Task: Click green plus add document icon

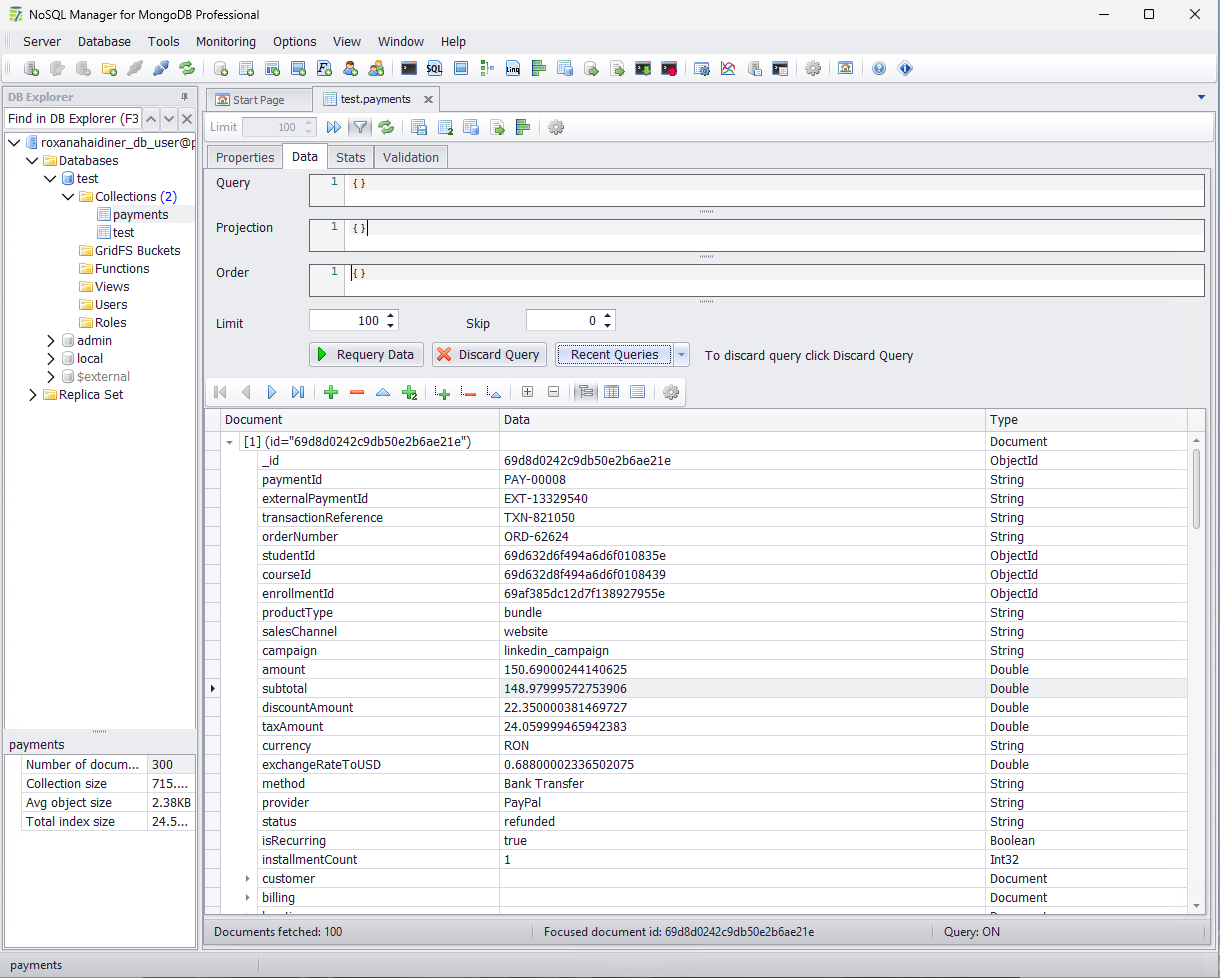Action: (331, 392)
